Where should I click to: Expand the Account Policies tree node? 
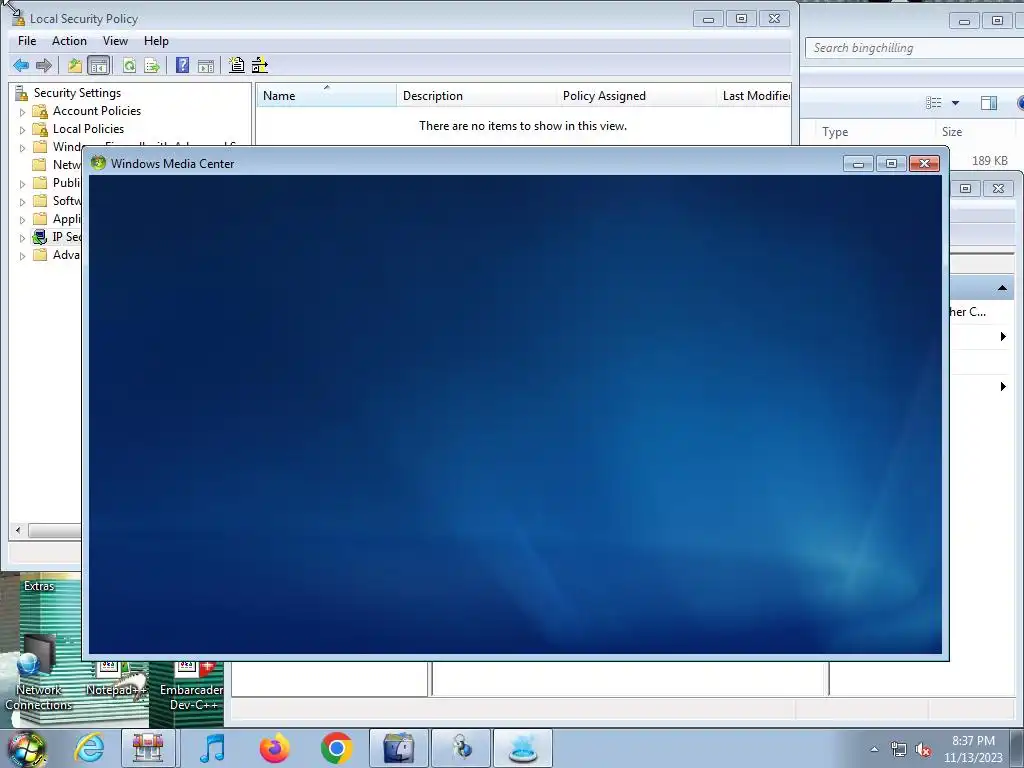tap(22, 112)
